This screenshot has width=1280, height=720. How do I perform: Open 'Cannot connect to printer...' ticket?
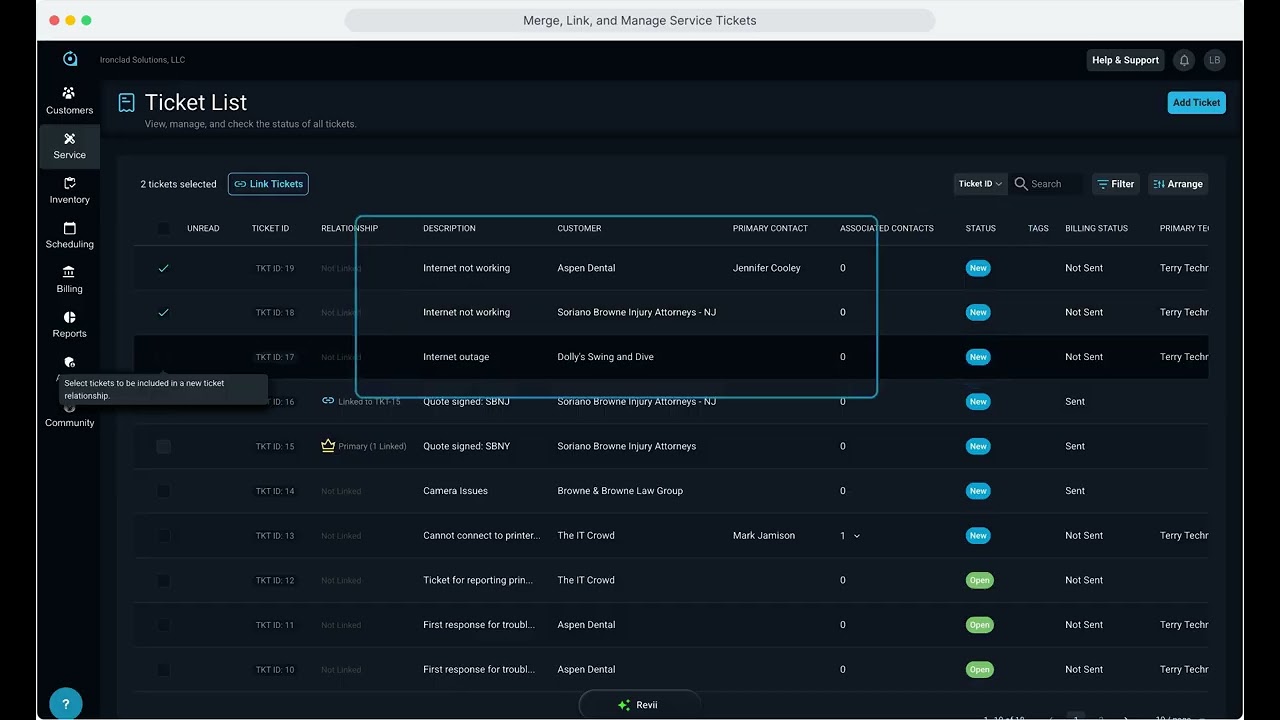481,536
